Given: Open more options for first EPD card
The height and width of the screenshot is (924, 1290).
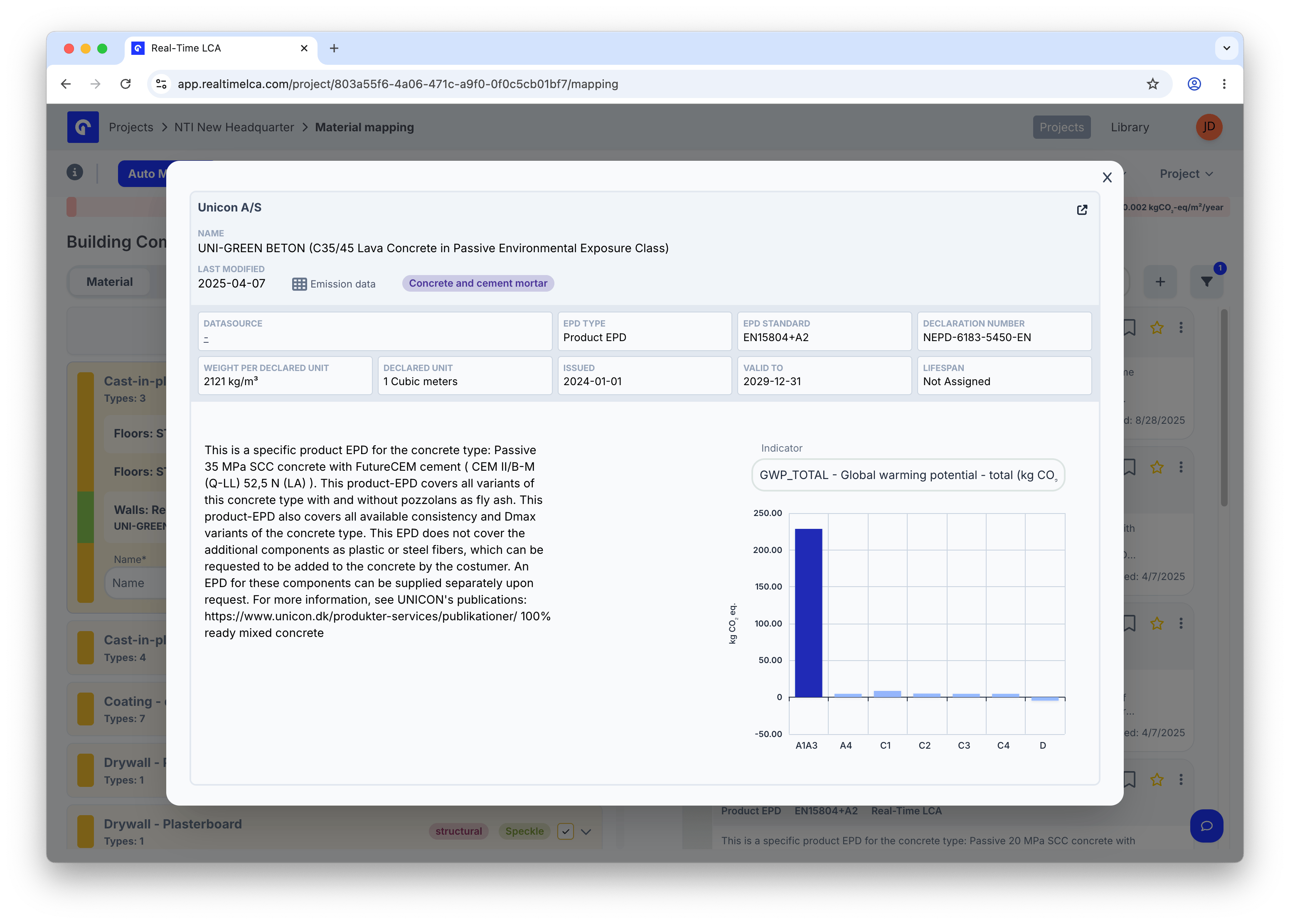Looking at the screenshot, I should click(x=1181, y=327).
